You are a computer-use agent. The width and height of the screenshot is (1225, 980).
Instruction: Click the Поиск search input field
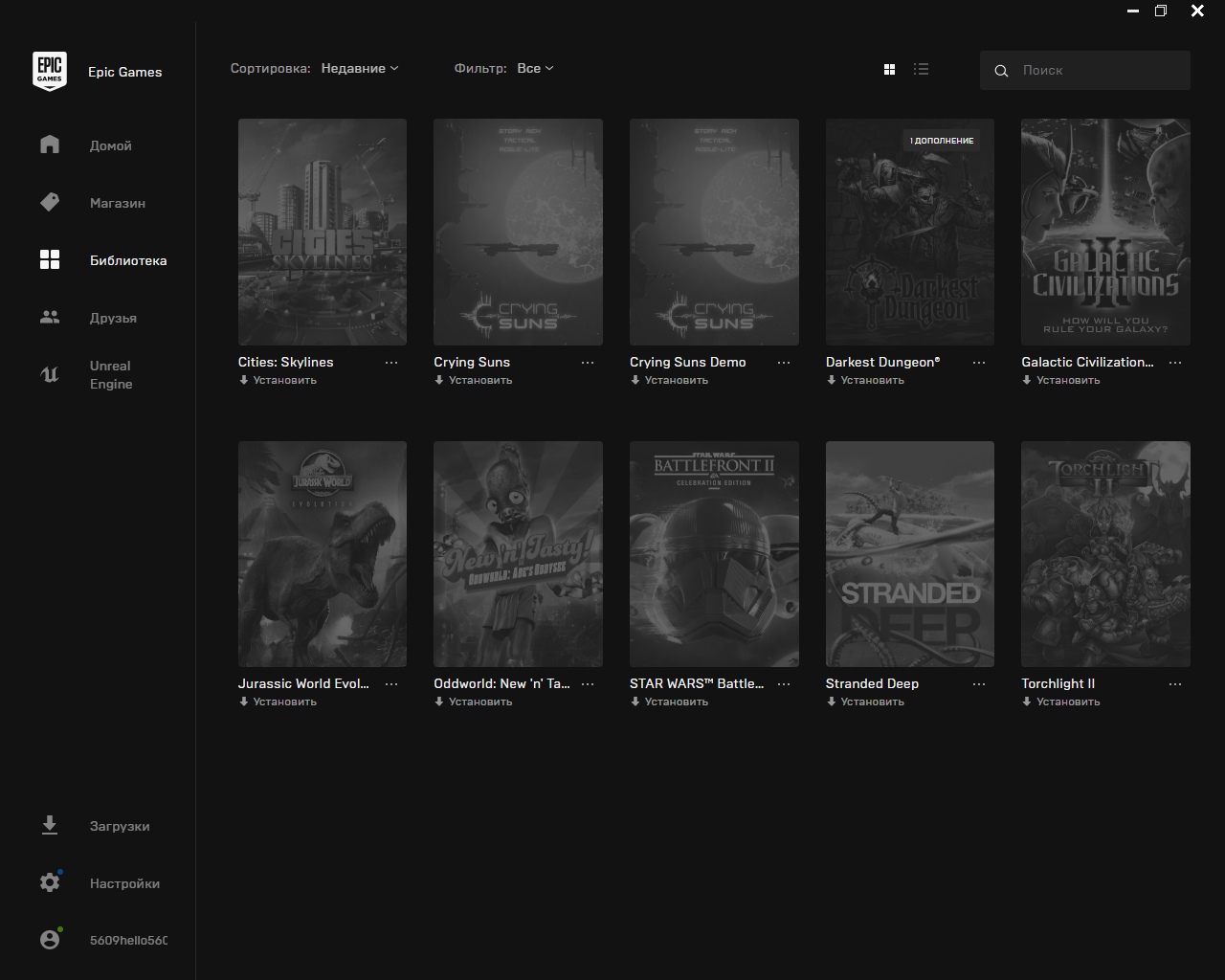pos(1085,71)
